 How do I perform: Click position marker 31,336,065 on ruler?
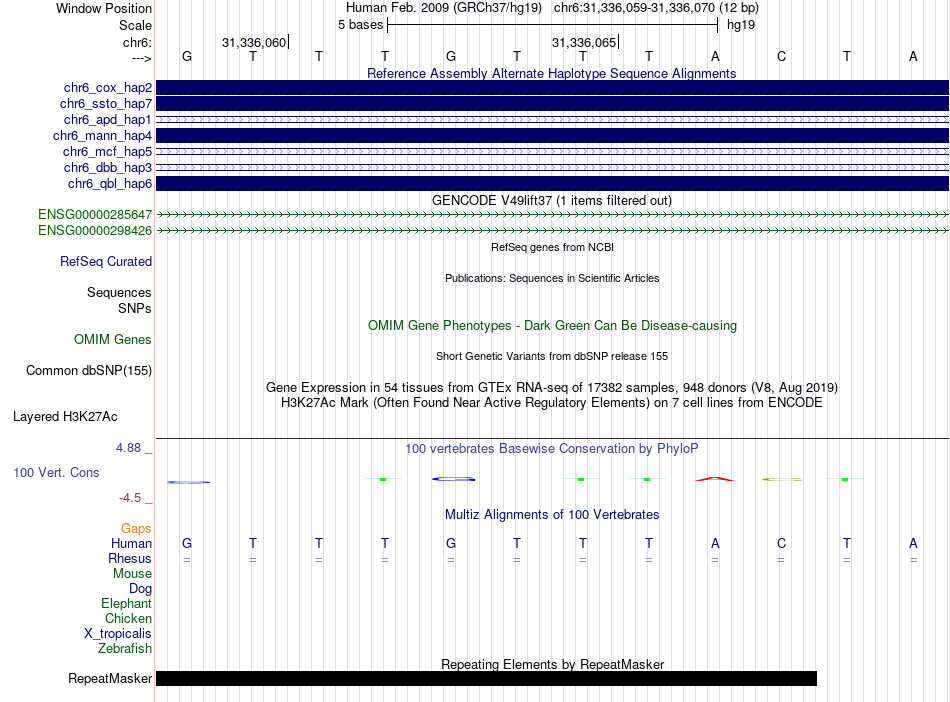click(x=585, y=42)
